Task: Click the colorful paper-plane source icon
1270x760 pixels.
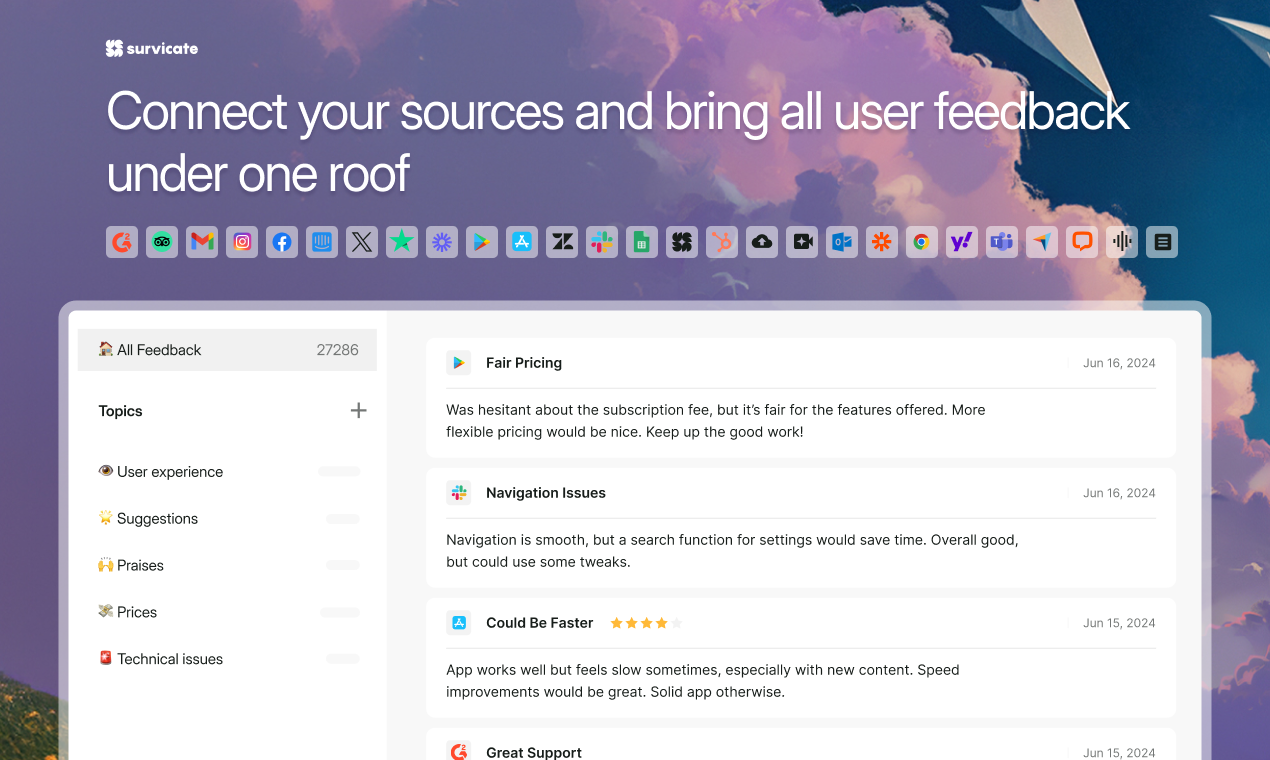Action: pyautogui.click(x=1042, y=242)
